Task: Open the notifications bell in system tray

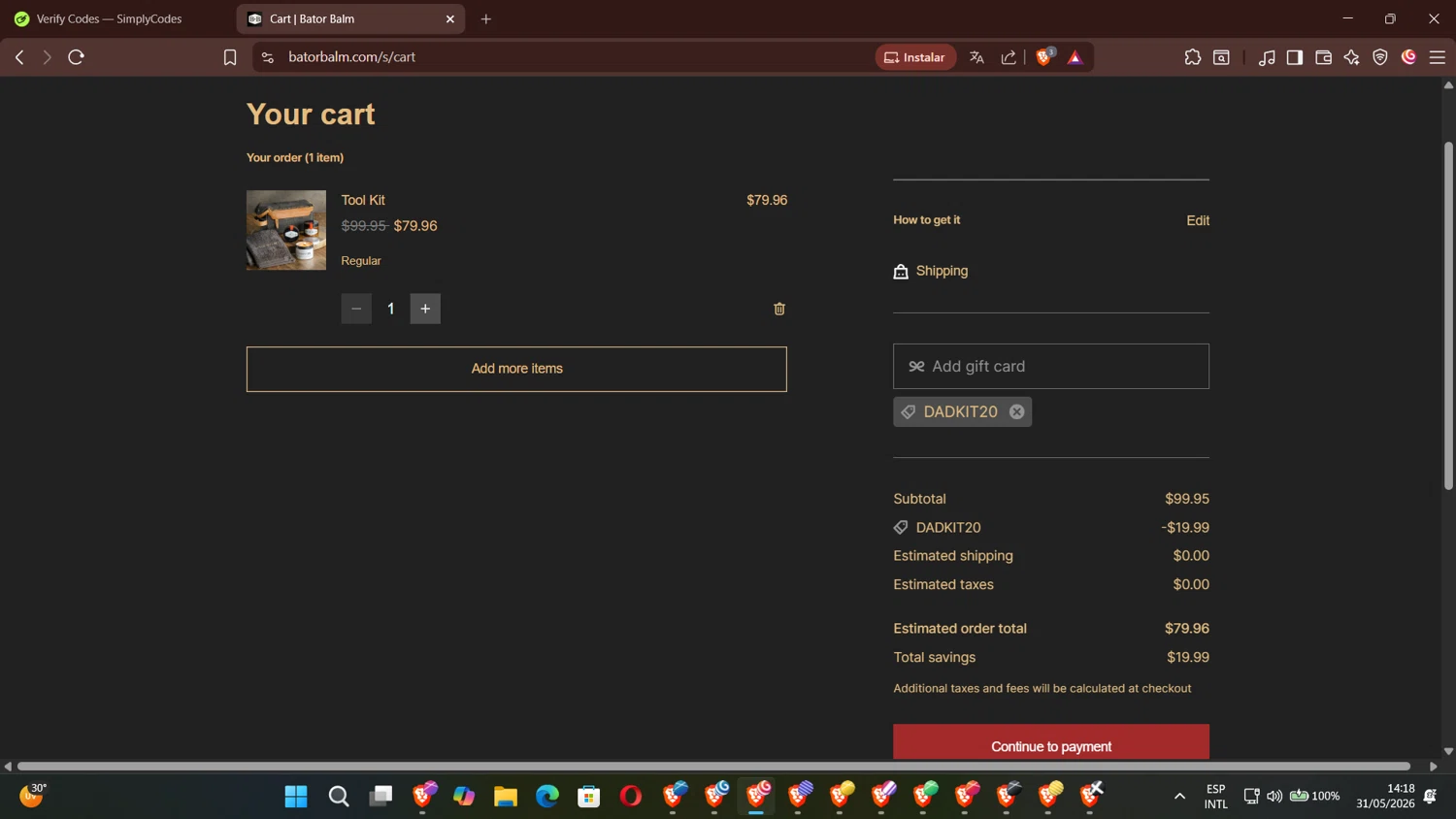Action: coord(1431,797)
